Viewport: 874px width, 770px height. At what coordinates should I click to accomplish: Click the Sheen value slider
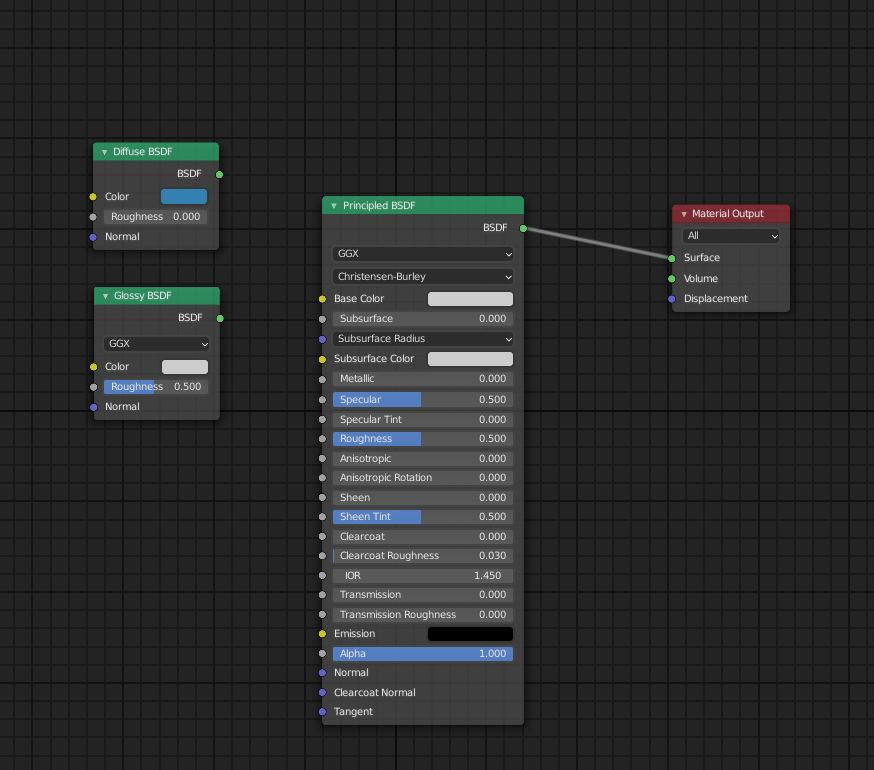coord(423,497)
